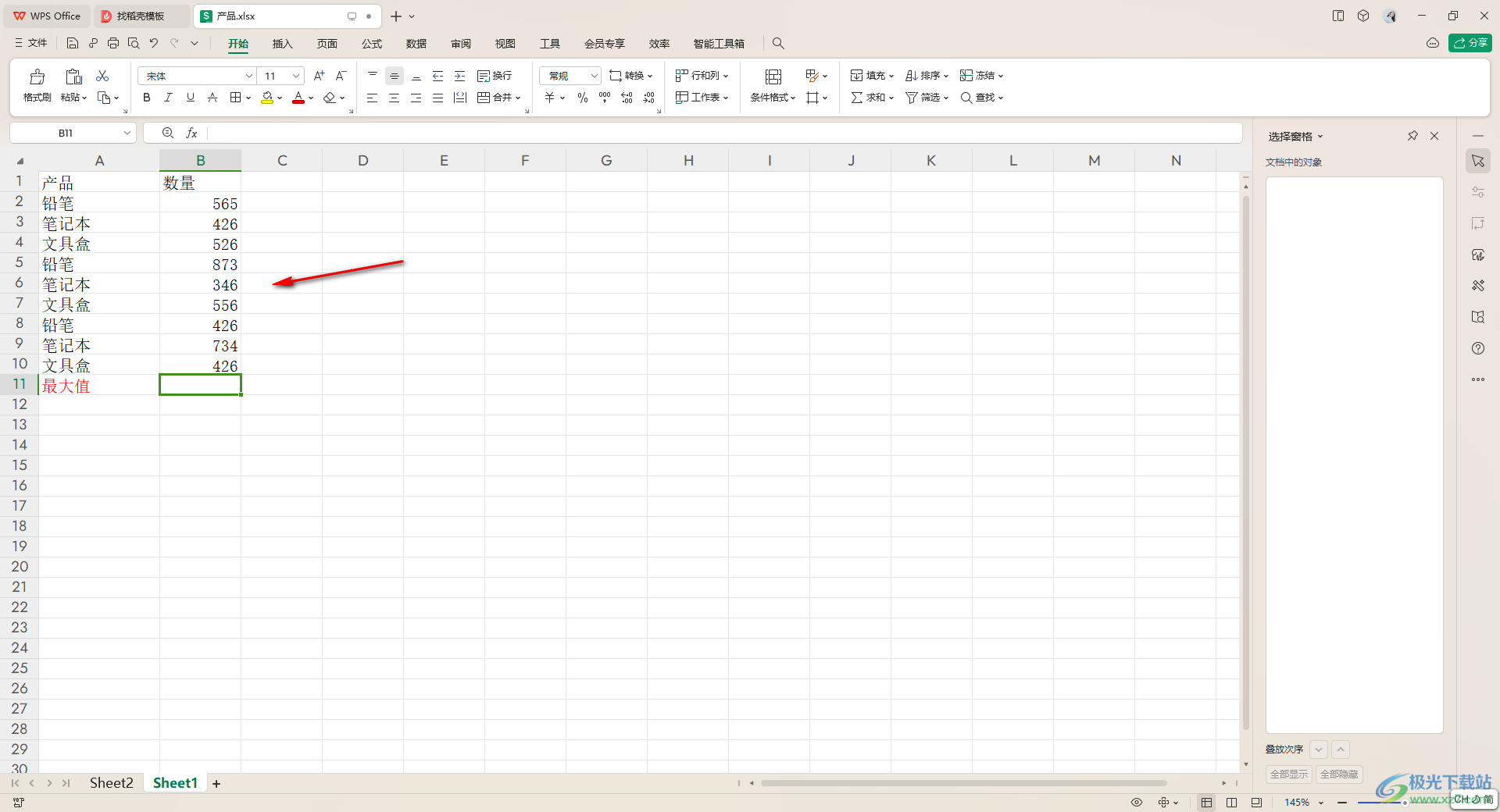This screenshot has height=812, width=1500.
Task: Open the font name dropdown (宋体)
Action: pos(249,76)
